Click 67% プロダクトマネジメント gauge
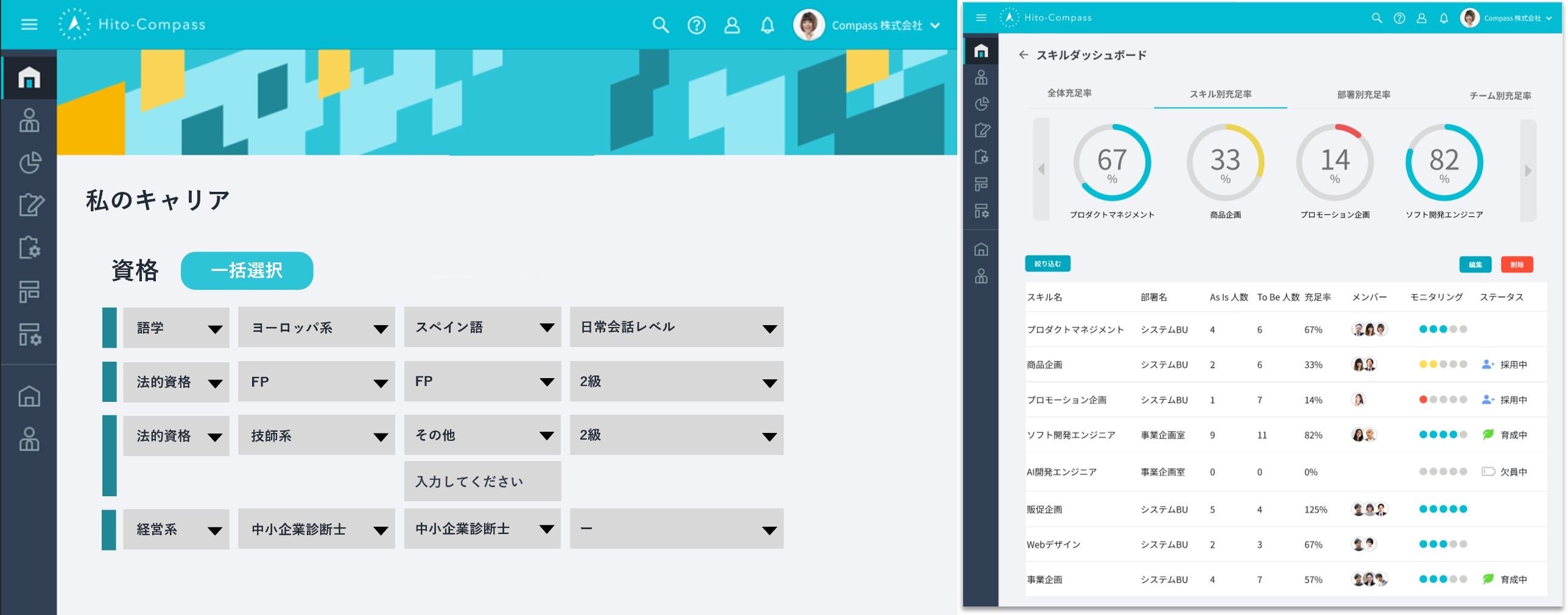1568x615 pixels. (x=1112, y=163)
